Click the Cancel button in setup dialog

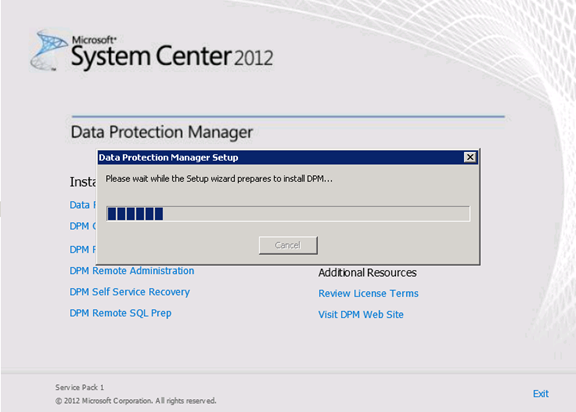click(x=288, y=245)
